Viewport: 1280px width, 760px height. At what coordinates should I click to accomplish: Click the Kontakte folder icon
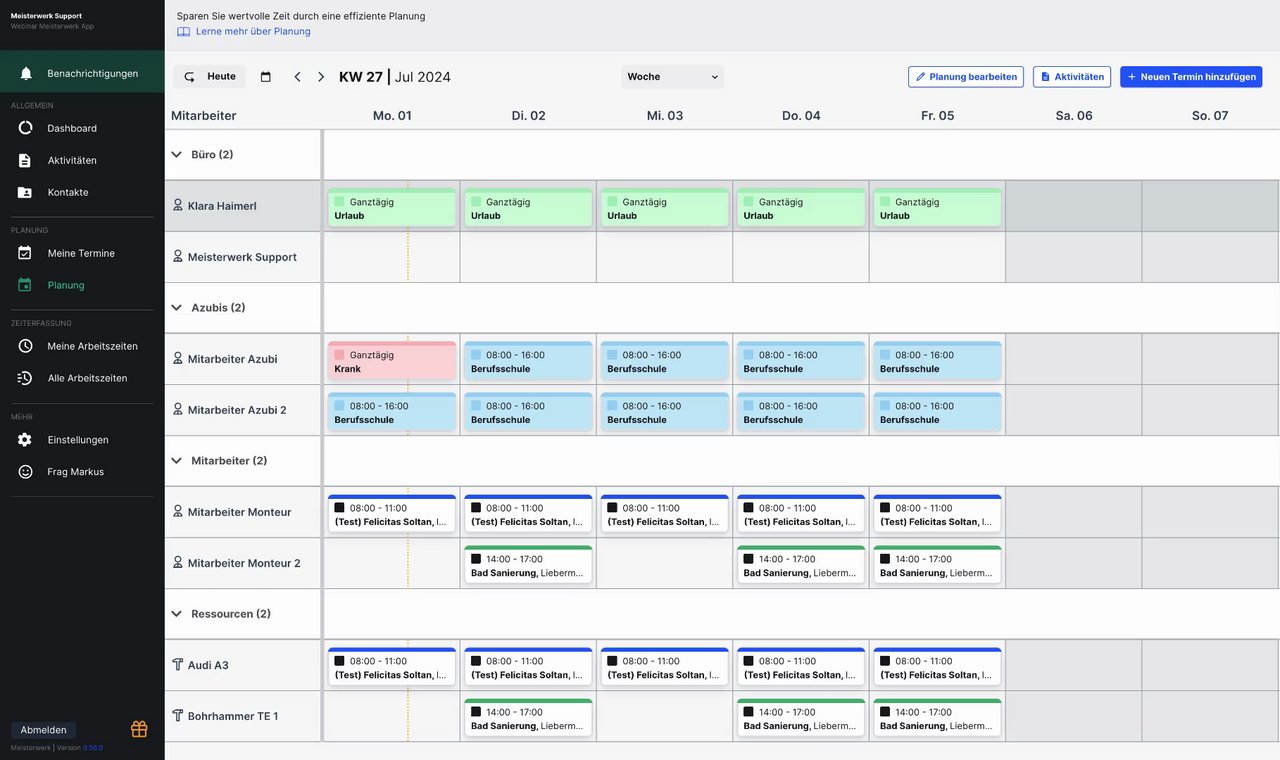click(25, 192)
